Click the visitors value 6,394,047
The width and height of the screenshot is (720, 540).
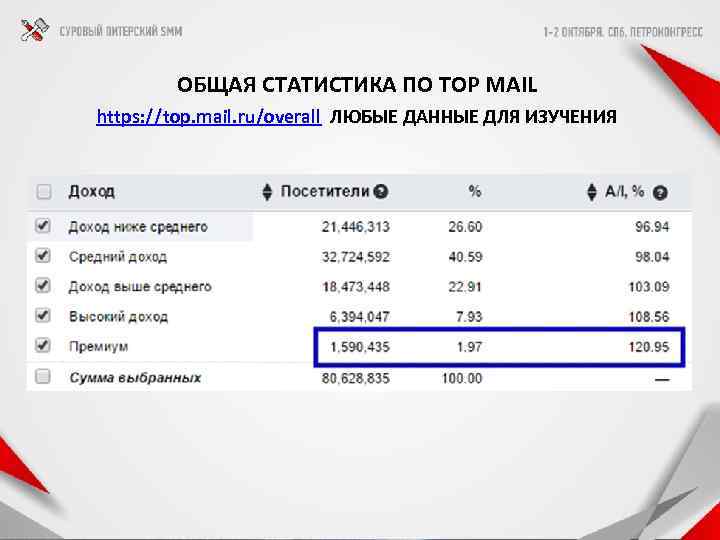[x=360, y=316]
